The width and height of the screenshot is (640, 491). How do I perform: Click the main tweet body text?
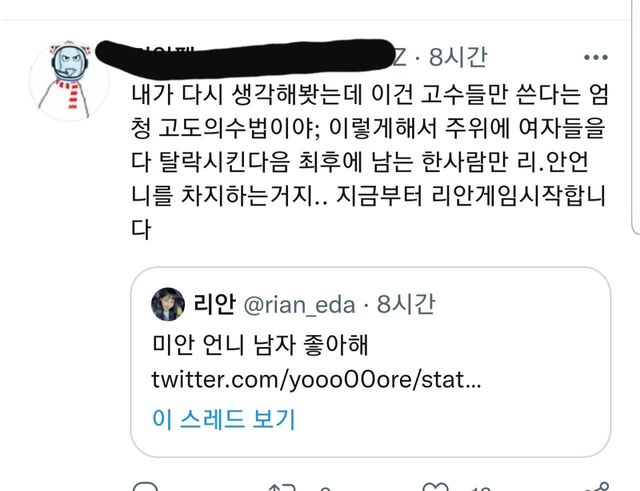[369, 162]
